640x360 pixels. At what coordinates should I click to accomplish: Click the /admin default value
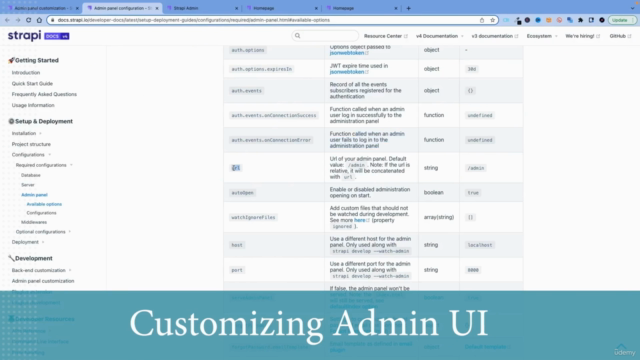tap(476, 168)
